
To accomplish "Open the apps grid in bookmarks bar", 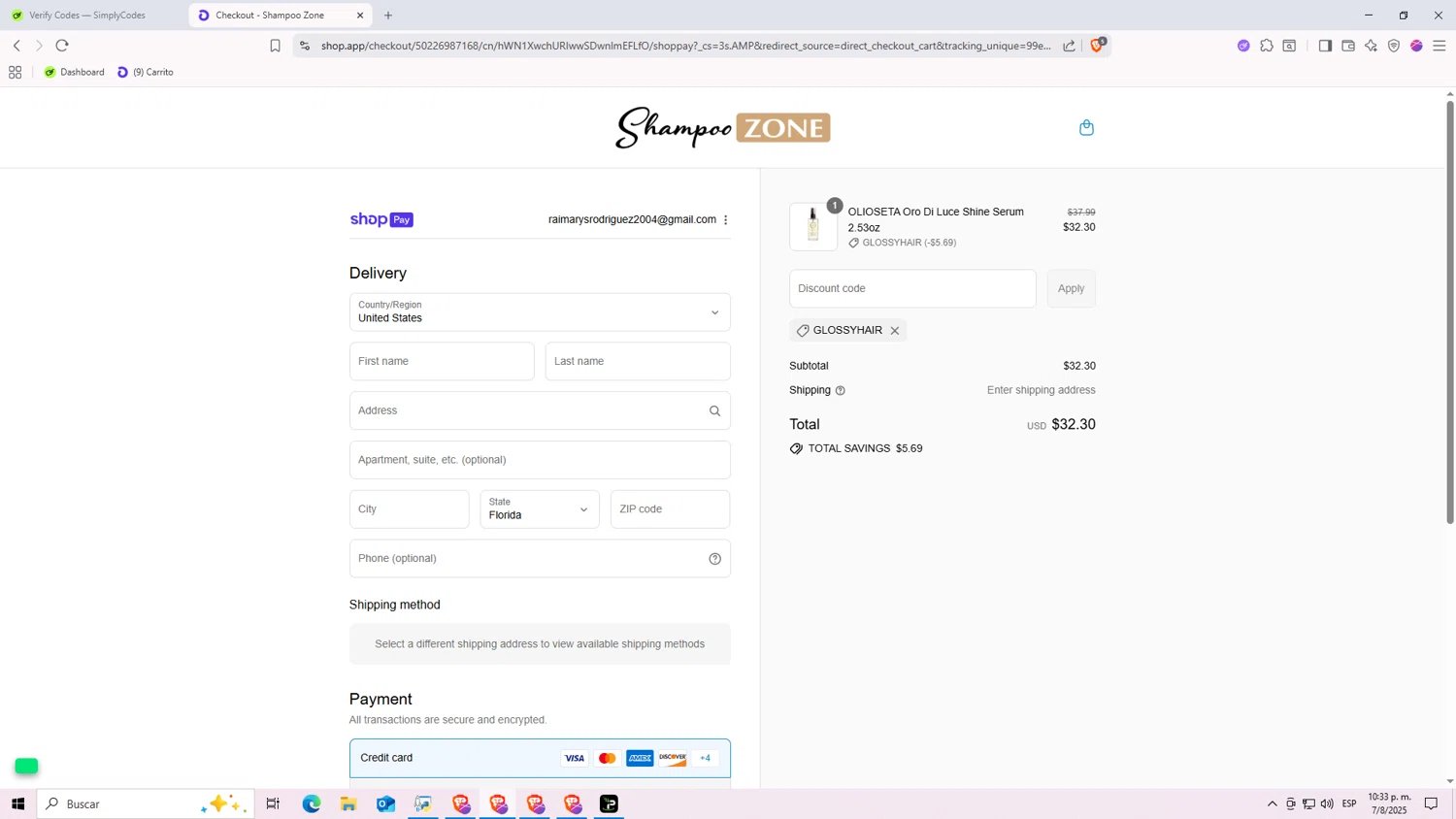I will point(16,72).
